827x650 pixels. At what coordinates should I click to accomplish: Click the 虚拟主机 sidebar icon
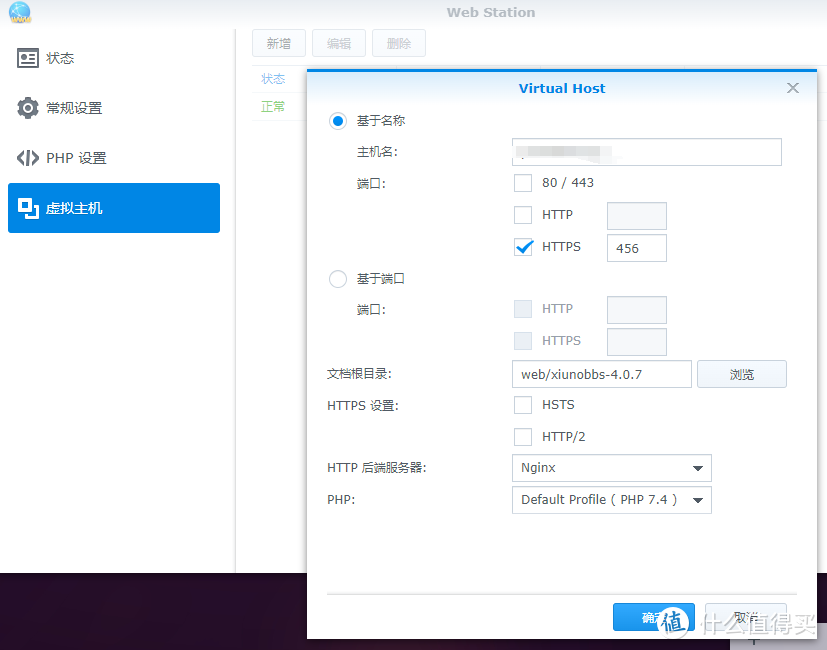(28, 208)
